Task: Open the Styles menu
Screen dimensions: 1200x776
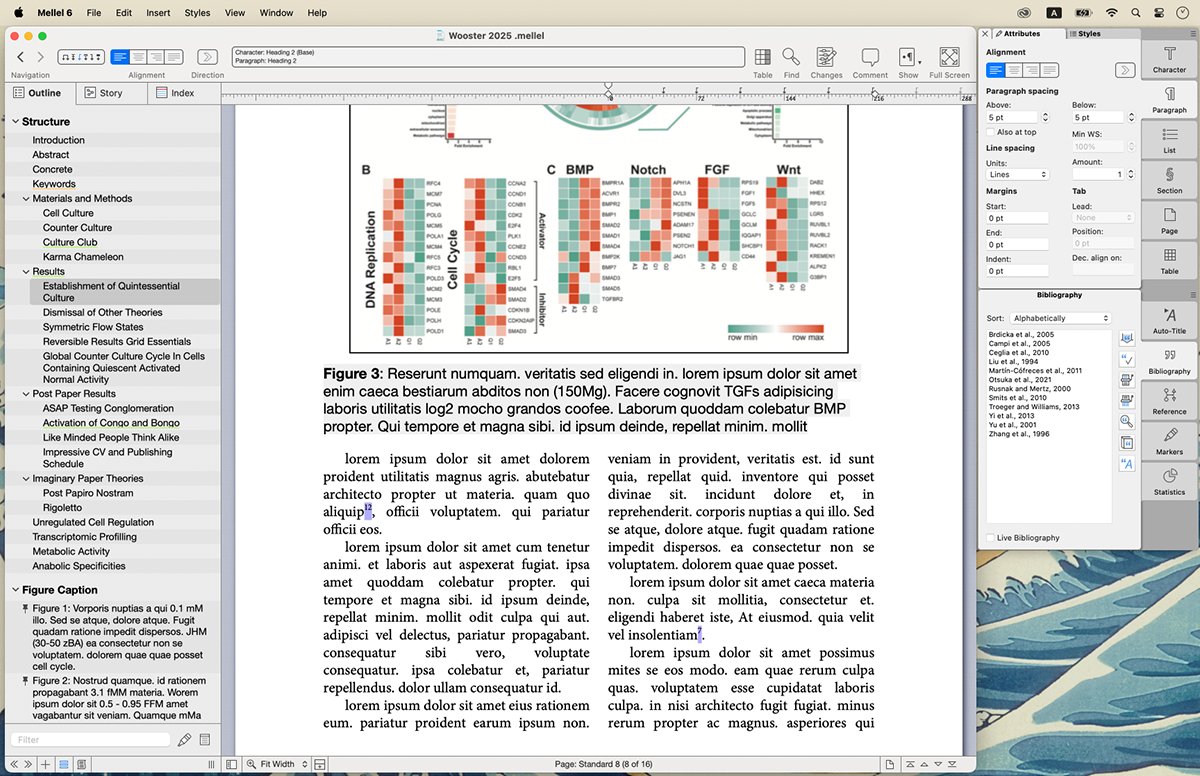Action: (197, 13)
